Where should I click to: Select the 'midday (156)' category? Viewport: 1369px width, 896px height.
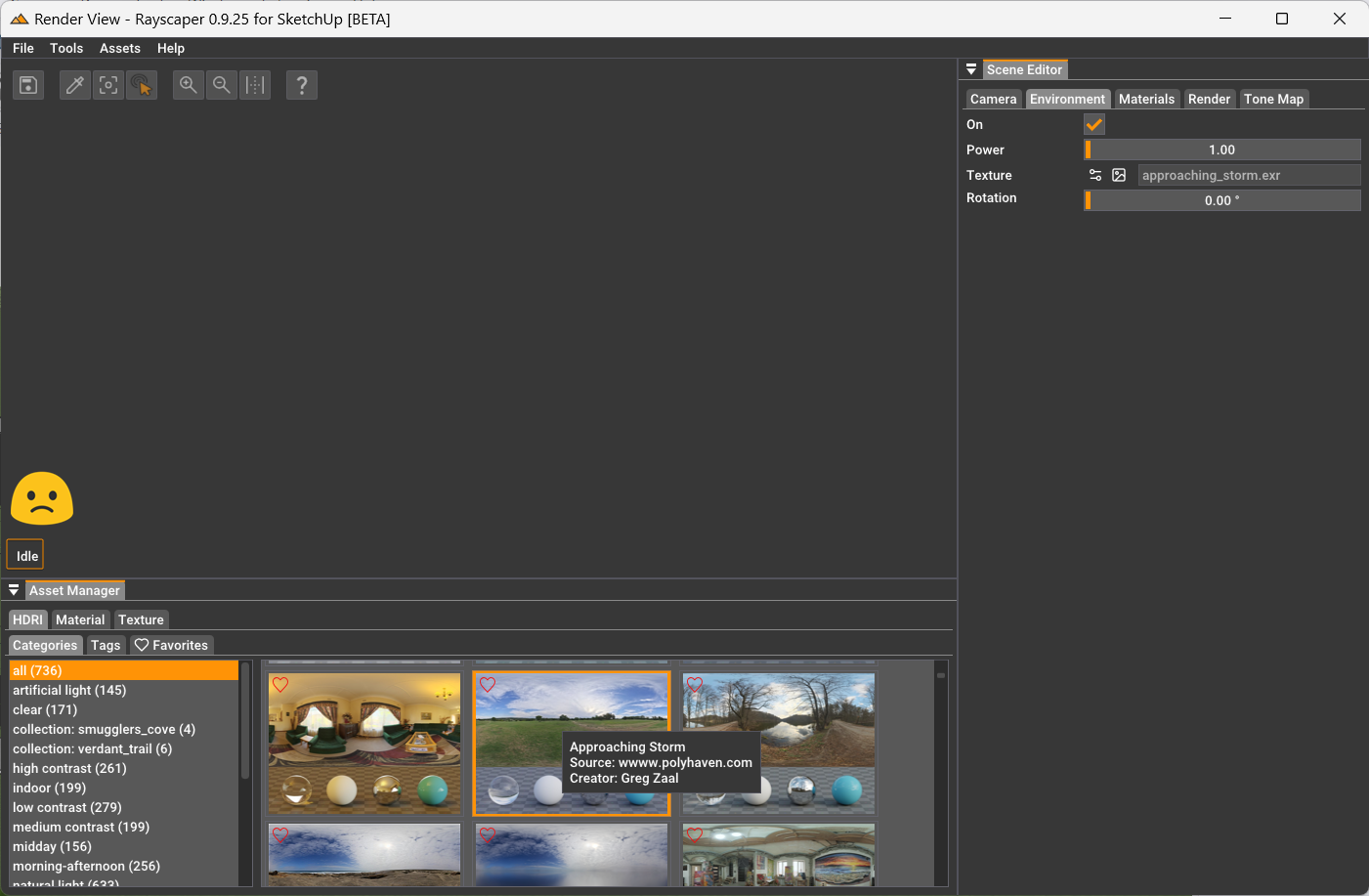(124, 846)
